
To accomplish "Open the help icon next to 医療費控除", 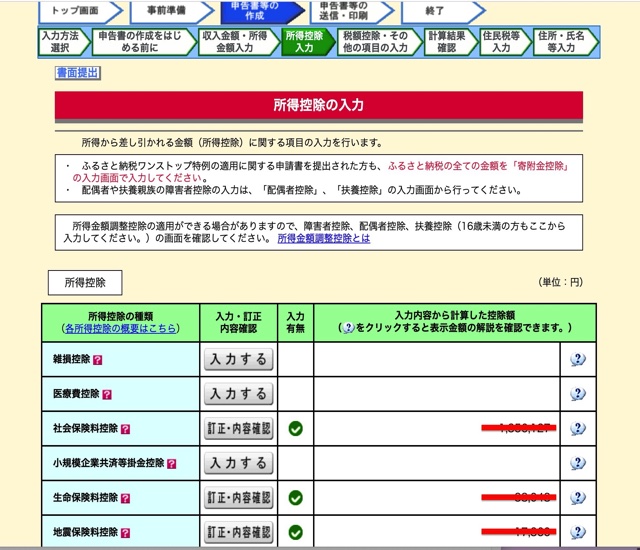I will coord(106,394).
